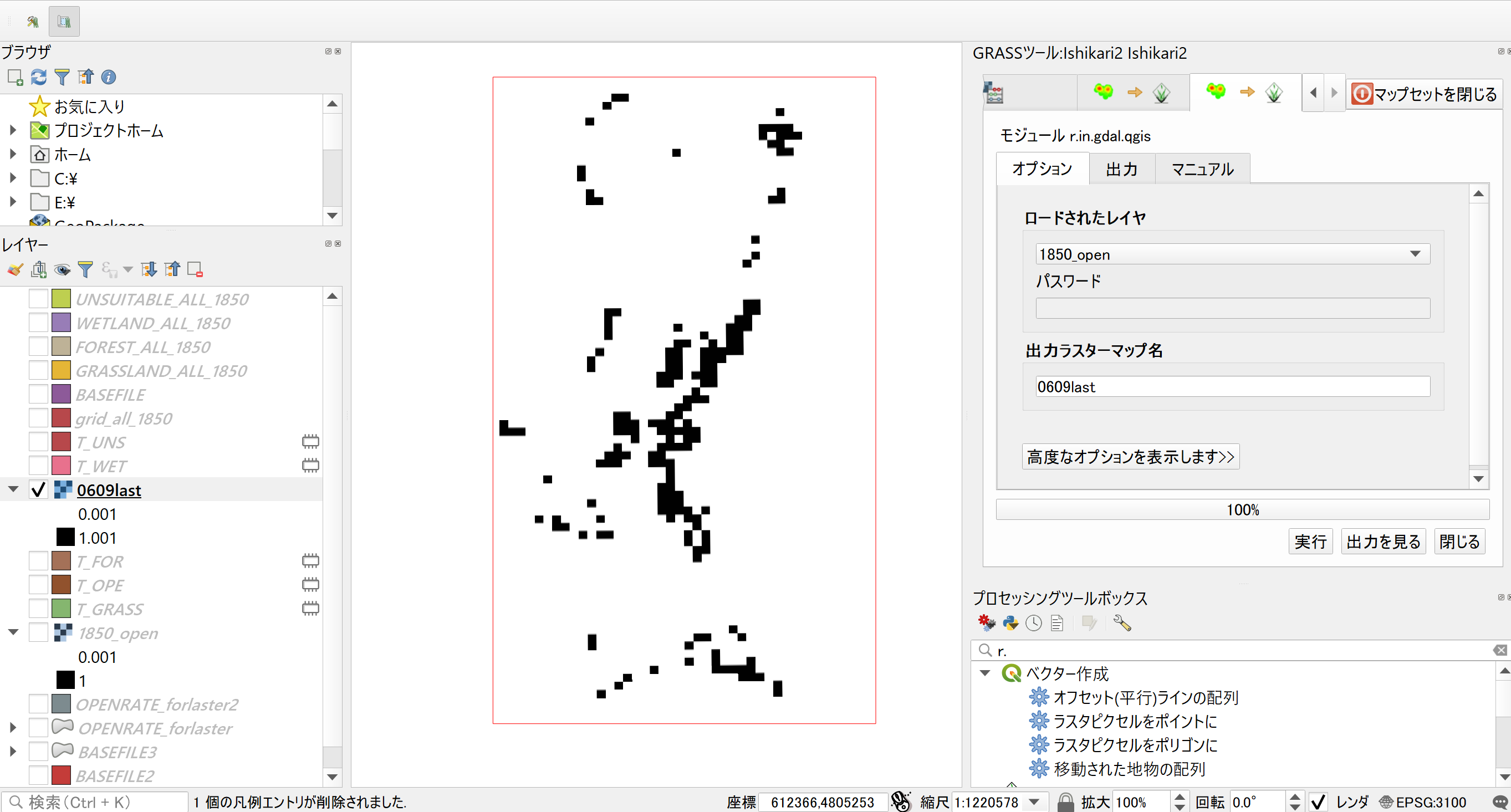Image resolution: width=1511 pixels, height=812 pixels.
Task: Click the 実行 button to run module
Action: pyautogui.click(x=1310, y=541)
